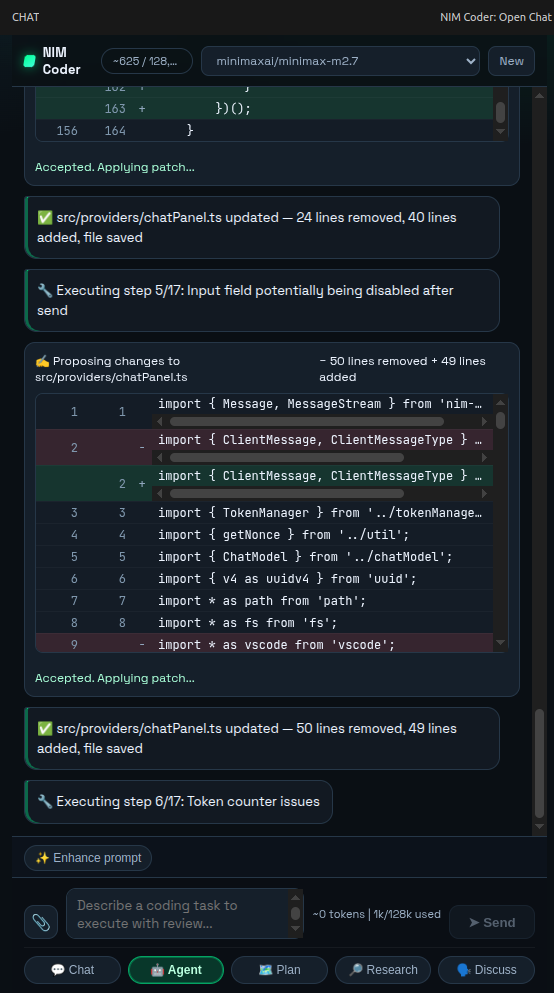Click the 50 lines removed + 49 lines added summary

(x=402, y=369)
